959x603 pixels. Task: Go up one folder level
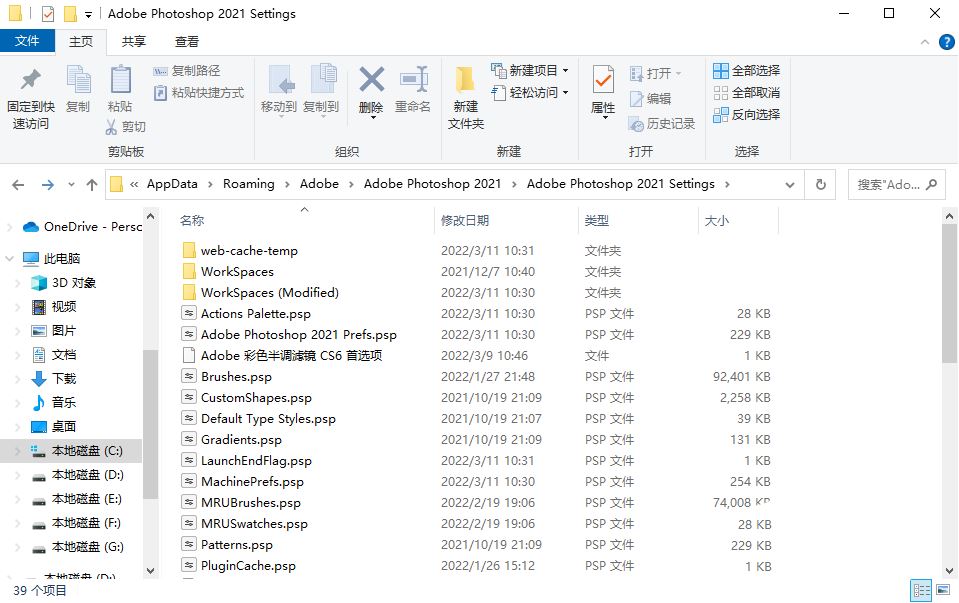click(x=92, y=185)
